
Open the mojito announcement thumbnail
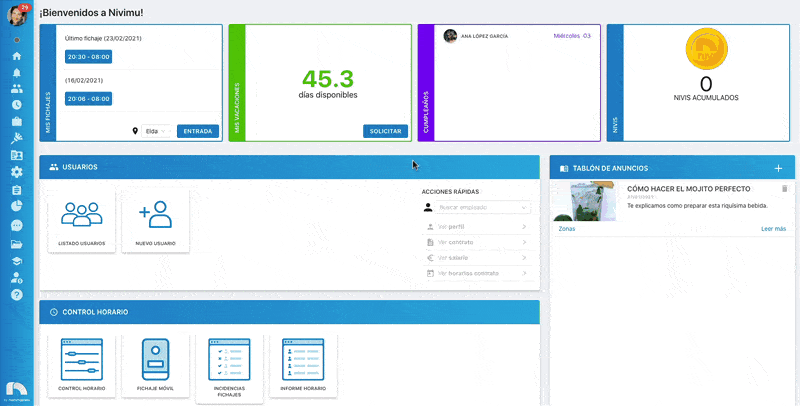[585, 201]
